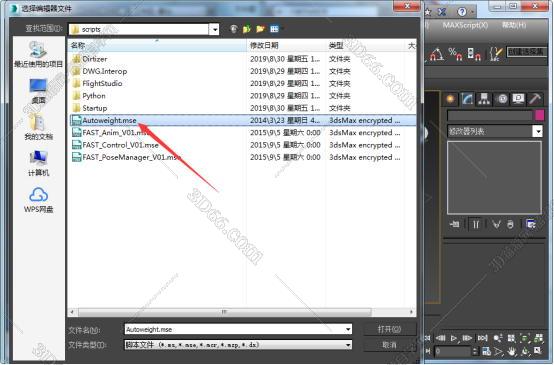Toggle Pin Stack under modifier list
The image size is (554, 365).
455,224
